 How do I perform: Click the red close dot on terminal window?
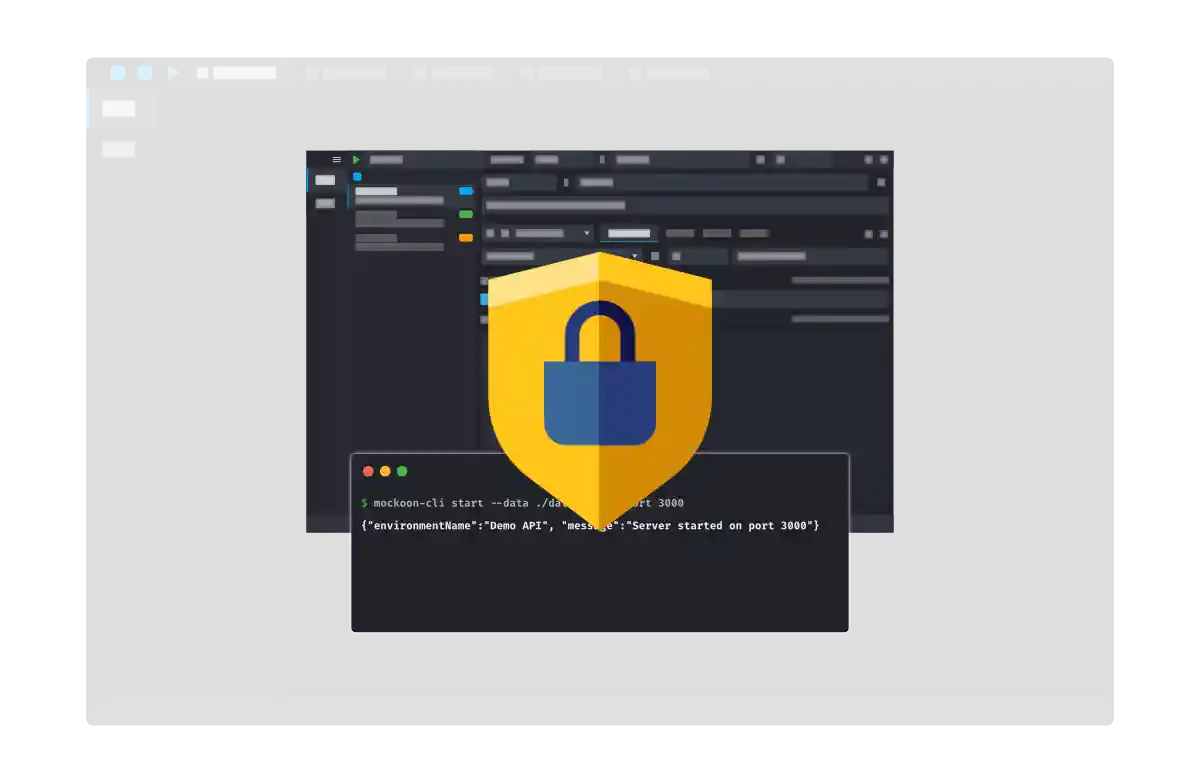click(368, 471)
